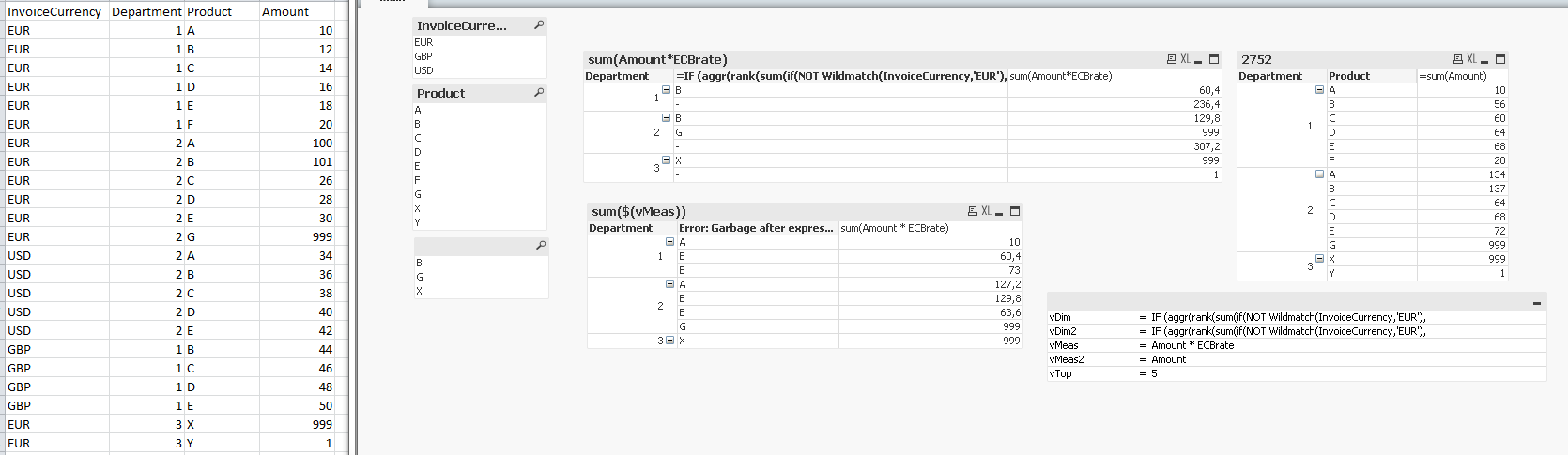The width and height of the screenshot is (1568, 455).
Task: Minimize the variables input box
Action: click(x=1536, y=303)
